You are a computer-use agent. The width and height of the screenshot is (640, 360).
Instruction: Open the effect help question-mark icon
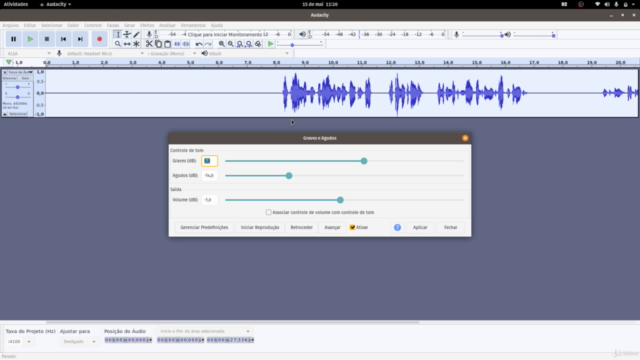[x=398, y=227]
